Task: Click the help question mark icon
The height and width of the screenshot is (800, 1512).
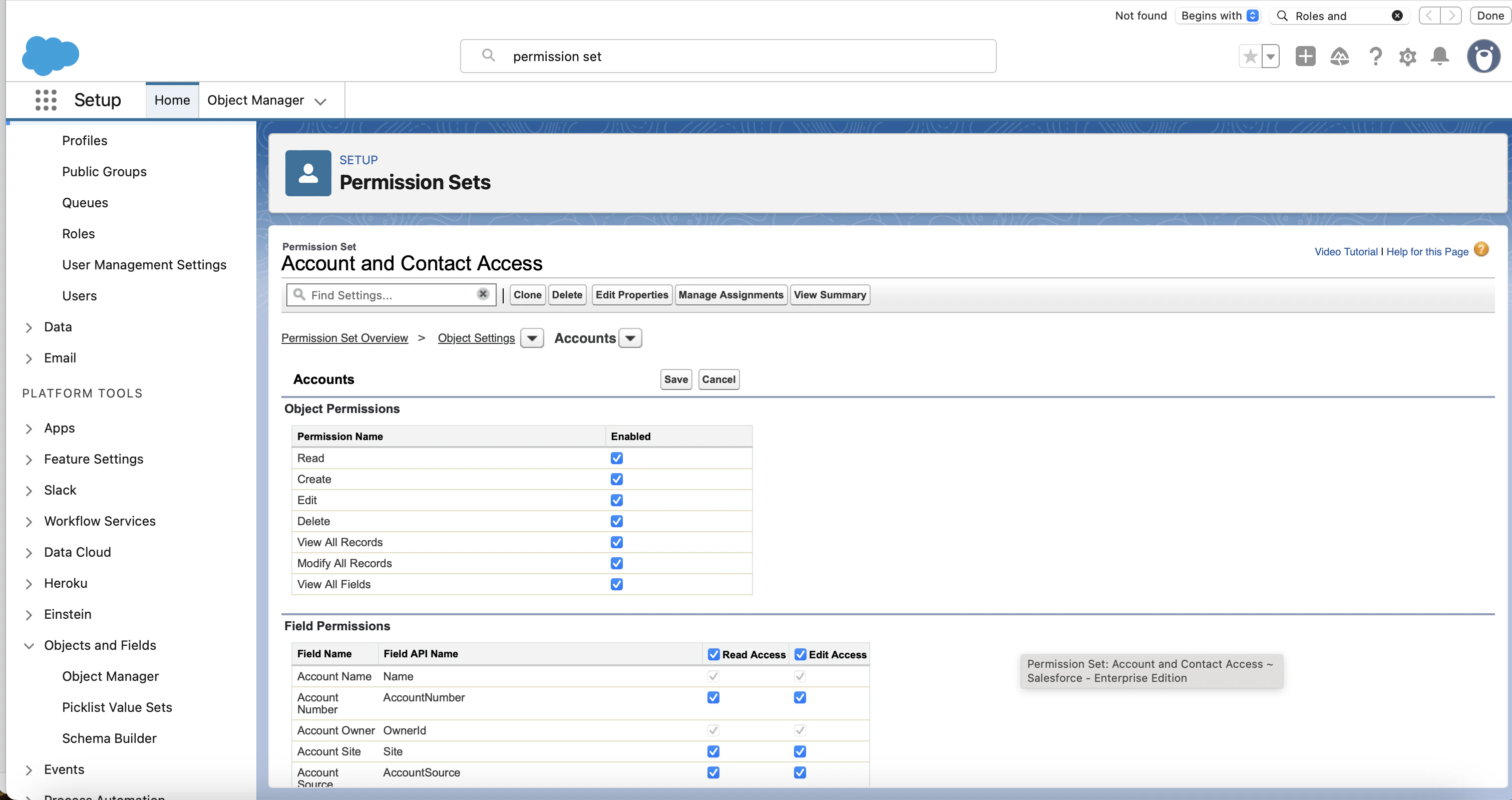Action: 1375,57
